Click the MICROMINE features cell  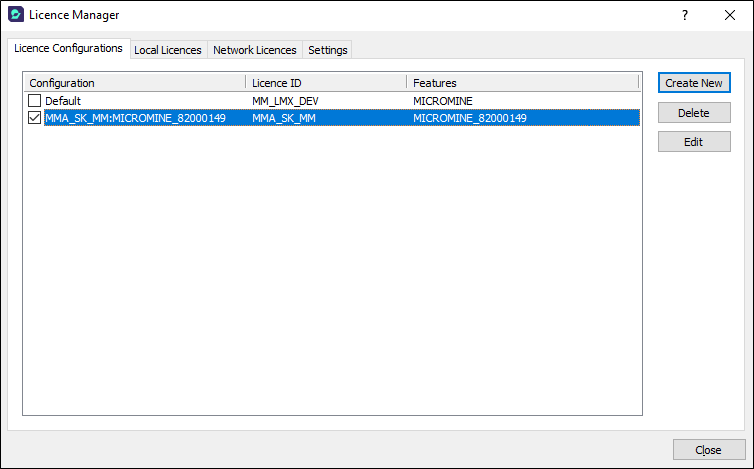[x=443, y=101]
